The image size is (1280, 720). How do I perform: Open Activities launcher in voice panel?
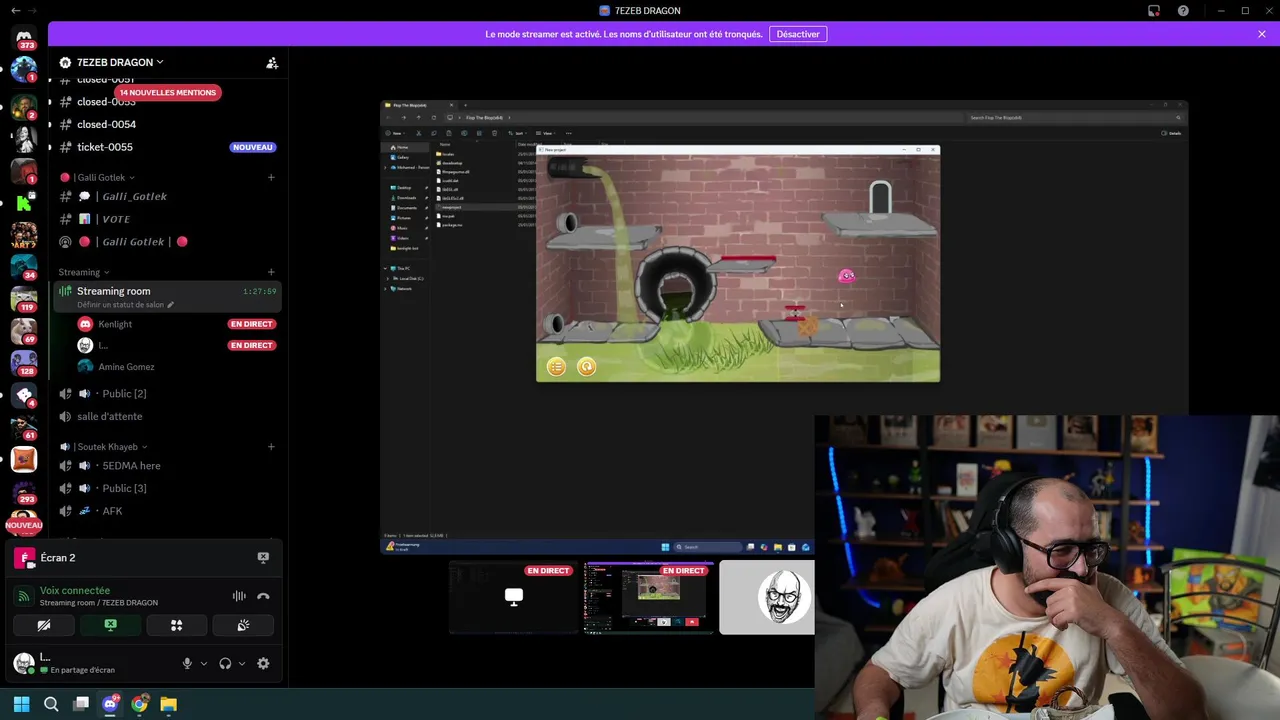point(176,625)
